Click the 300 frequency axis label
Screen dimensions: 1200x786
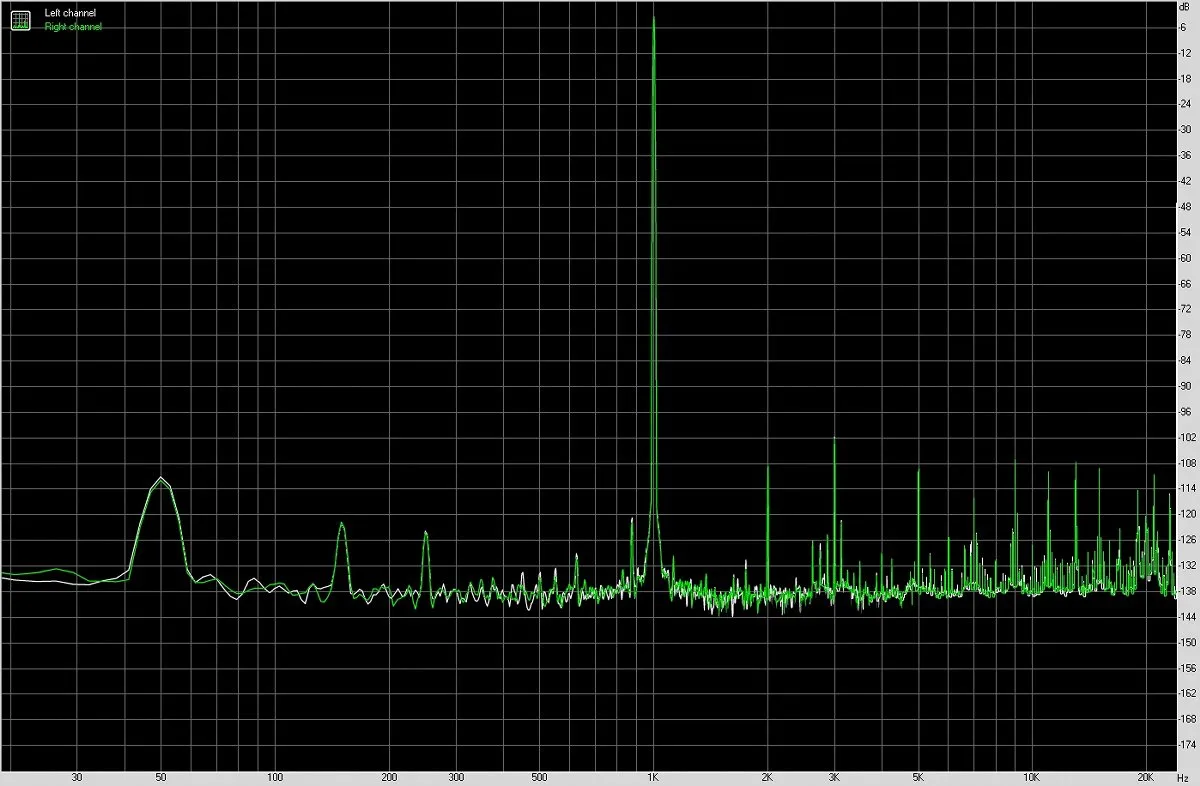tap(456, 777)
